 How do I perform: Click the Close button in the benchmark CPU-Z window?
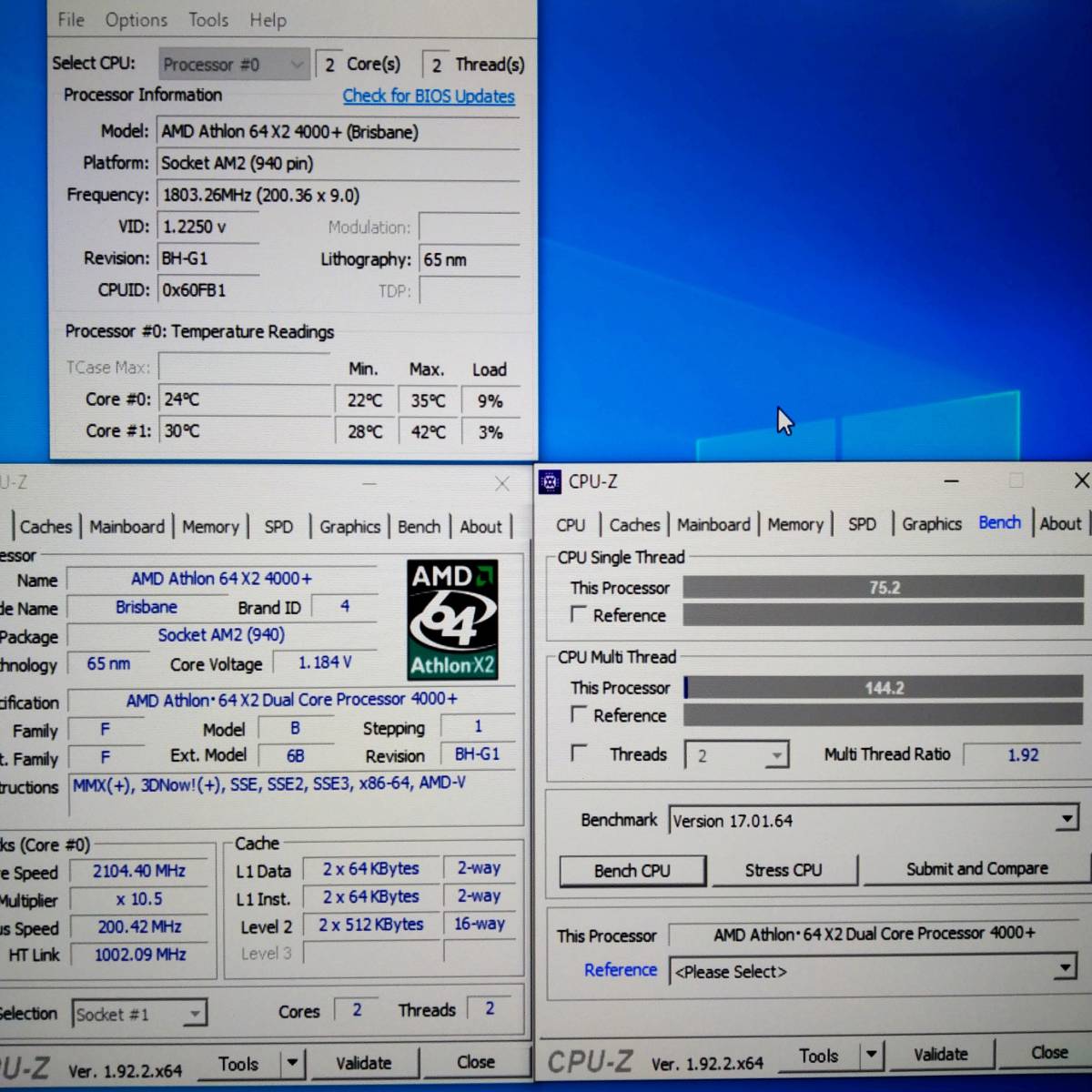pyautogui.click(x=1049, y=1053)
